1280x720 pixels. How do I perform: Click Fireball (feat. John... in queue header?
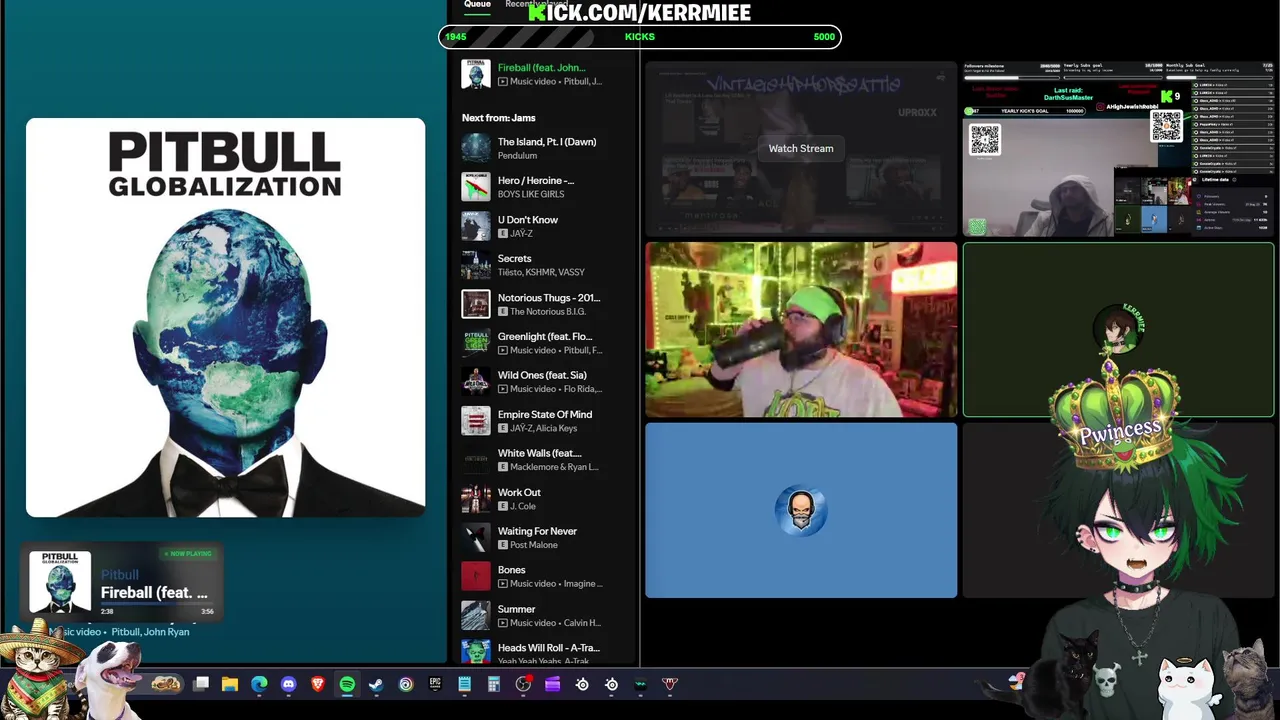(x=542, y=67)
